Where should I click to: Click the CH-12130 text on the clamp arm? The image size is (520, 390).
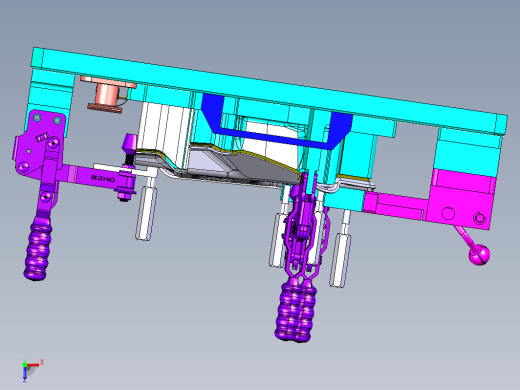[102, 179]
